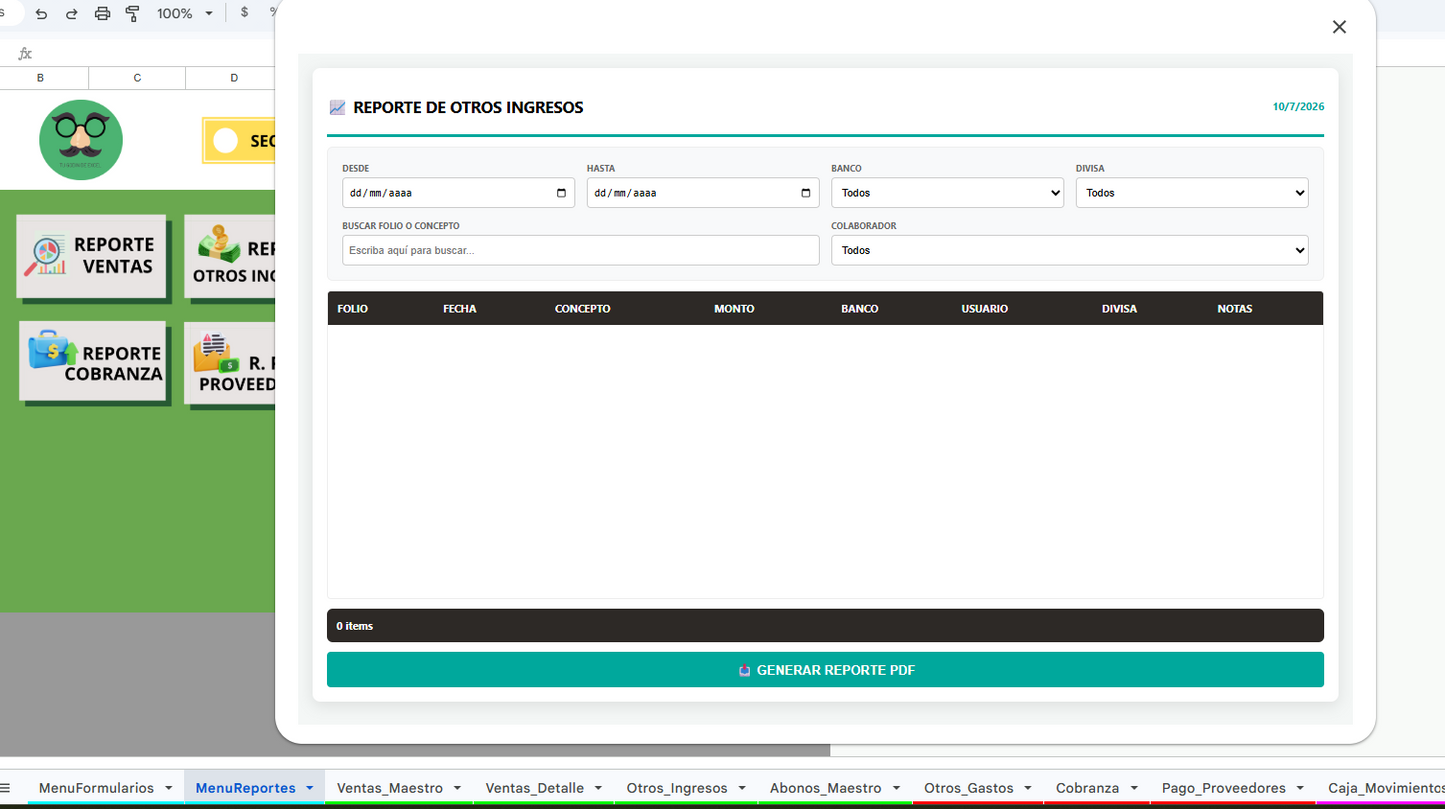Click the BANCO column header in table
Screen dimensions: 1445x809
[860, 309]
